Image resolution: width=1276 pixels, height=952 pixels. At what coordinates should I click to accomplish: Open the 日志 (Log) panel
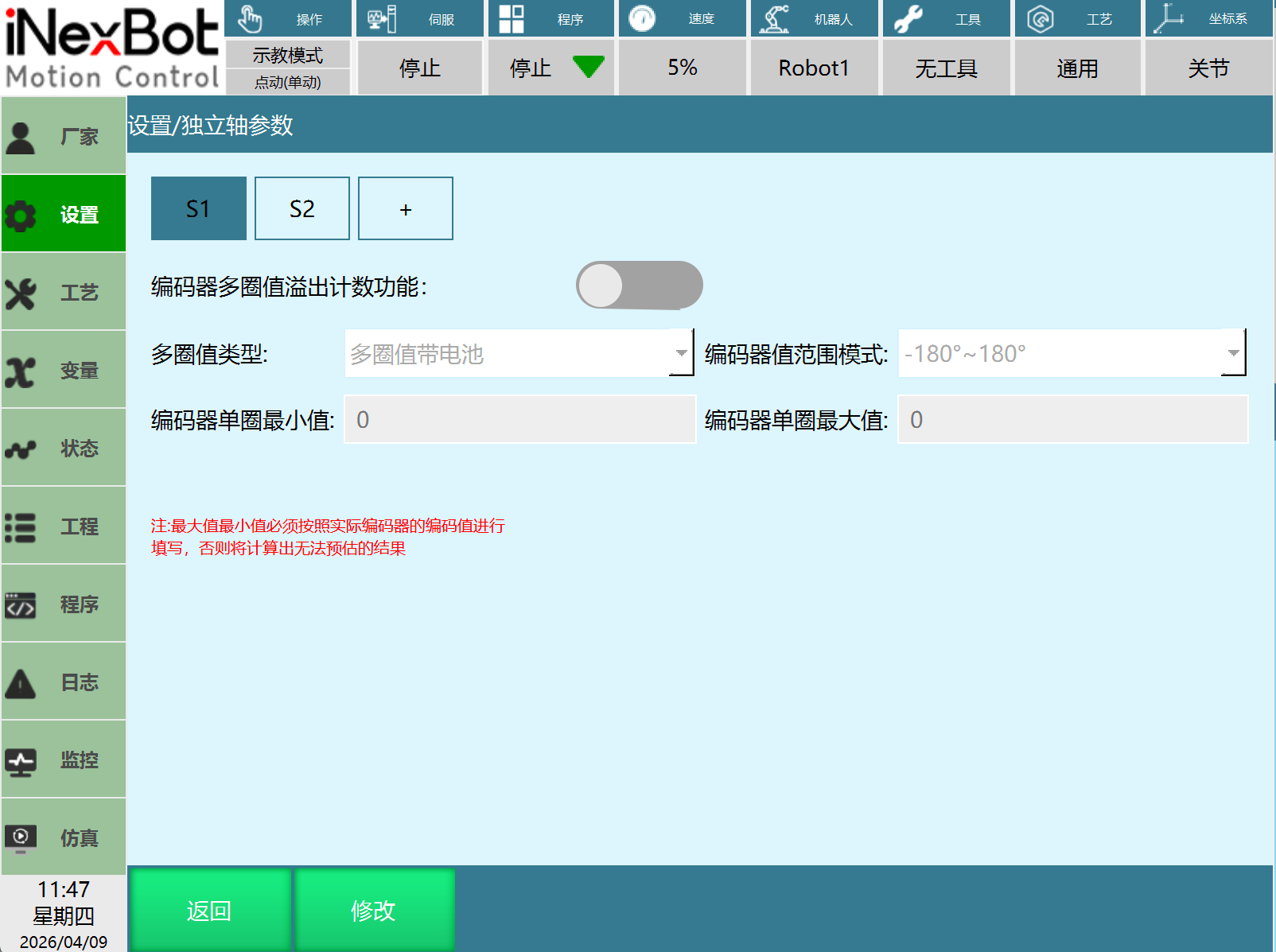pyautogui.click(x=64, y=682)
